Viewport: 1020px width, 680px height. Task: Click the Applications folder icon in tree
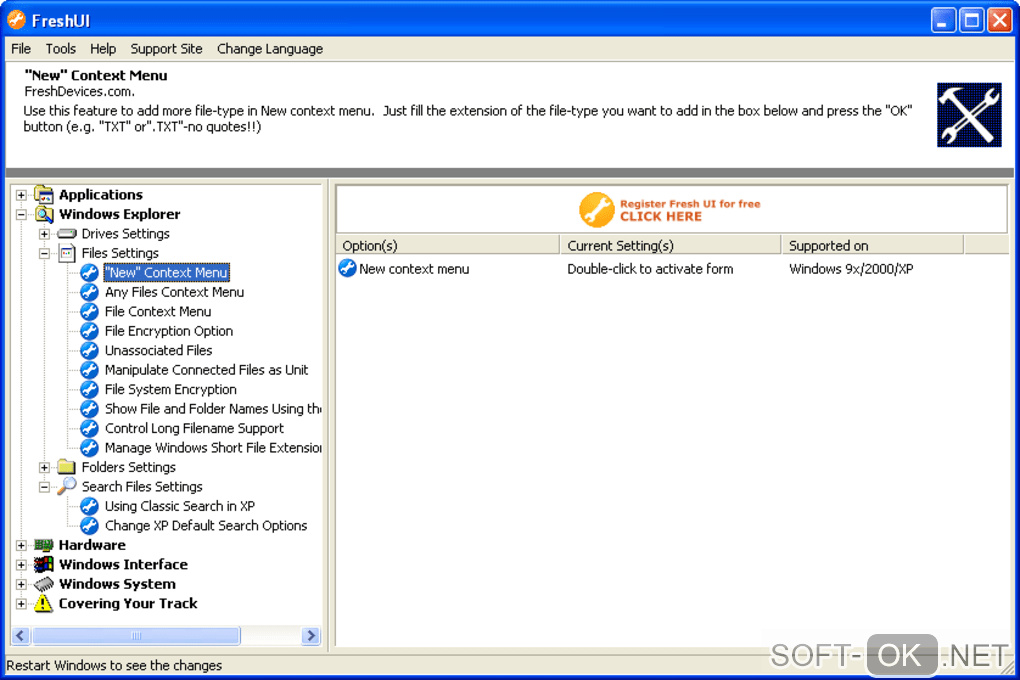44,195
